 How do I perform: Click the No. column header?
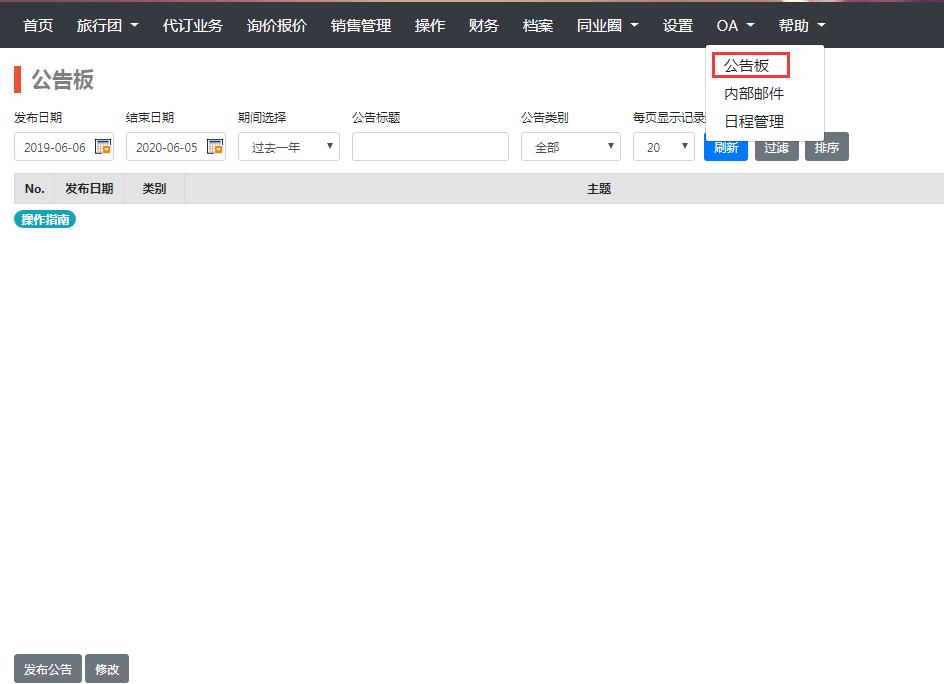34,188
